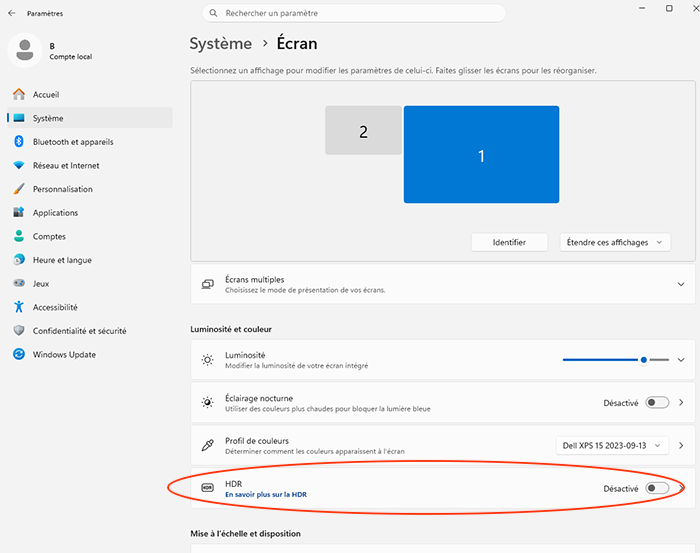Open the Étendre ces affichages dropdown

615,242
